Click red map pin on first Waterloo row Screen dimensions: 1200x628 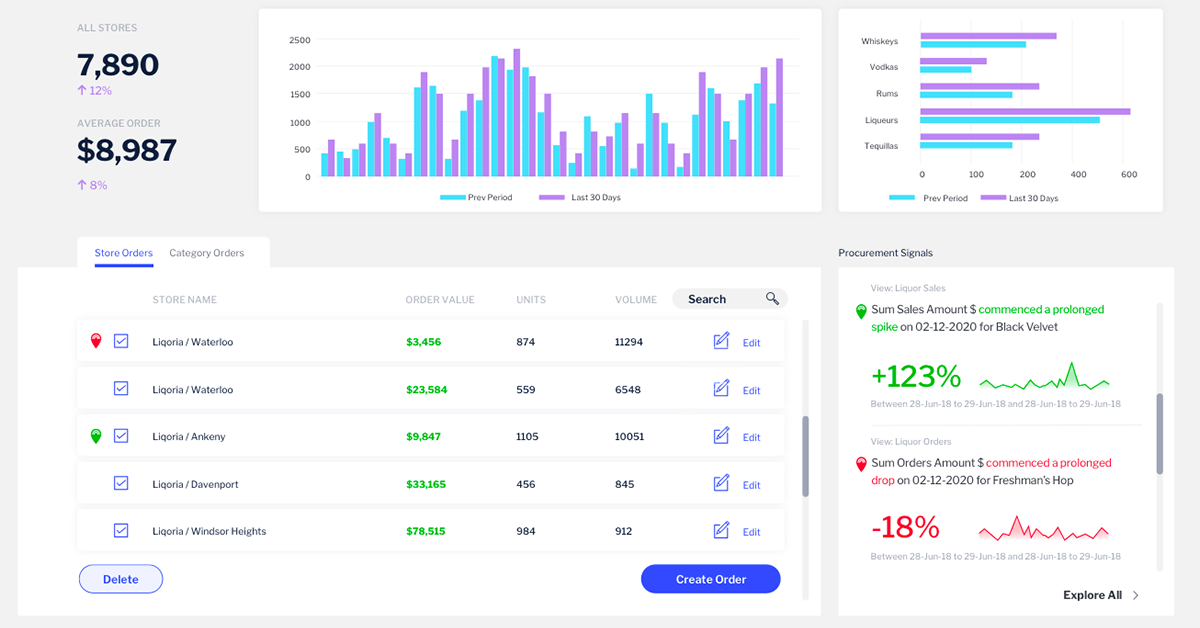(x=96, y=342)
